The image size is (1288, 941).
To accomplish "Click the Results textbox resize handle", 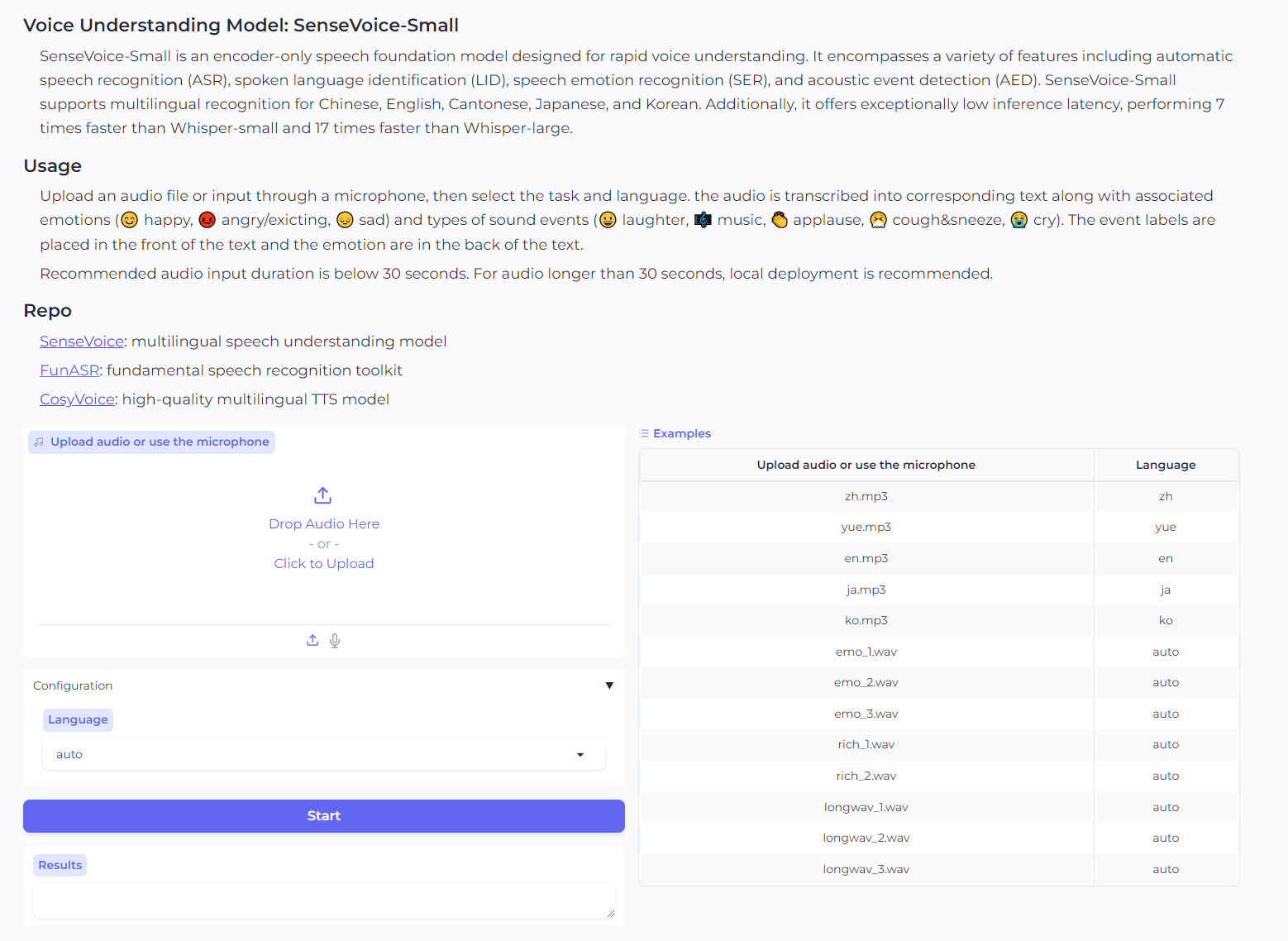I will 610,913.
